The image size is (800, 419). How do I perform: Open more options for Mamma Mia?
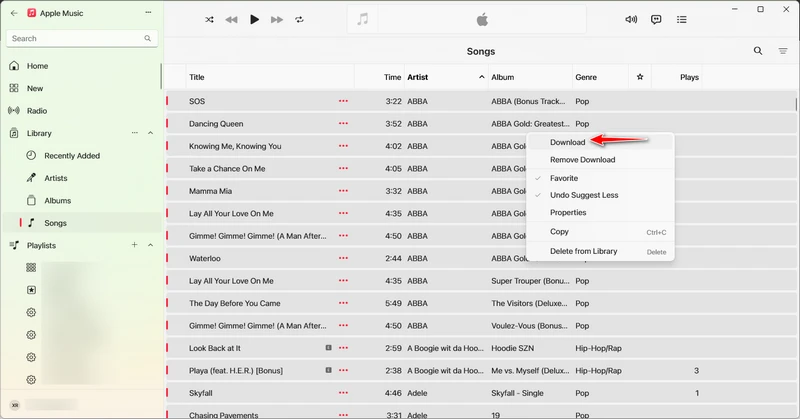click(x=343, y=191)
